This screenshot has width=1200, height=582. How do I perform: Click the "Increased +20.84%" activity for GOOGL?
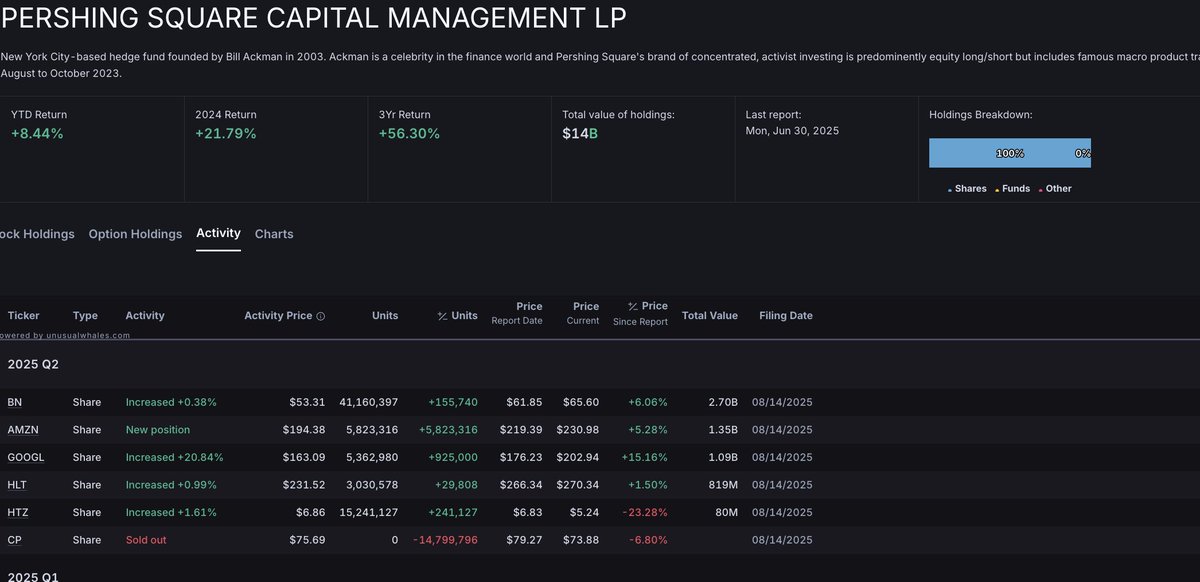click(175, 457)
